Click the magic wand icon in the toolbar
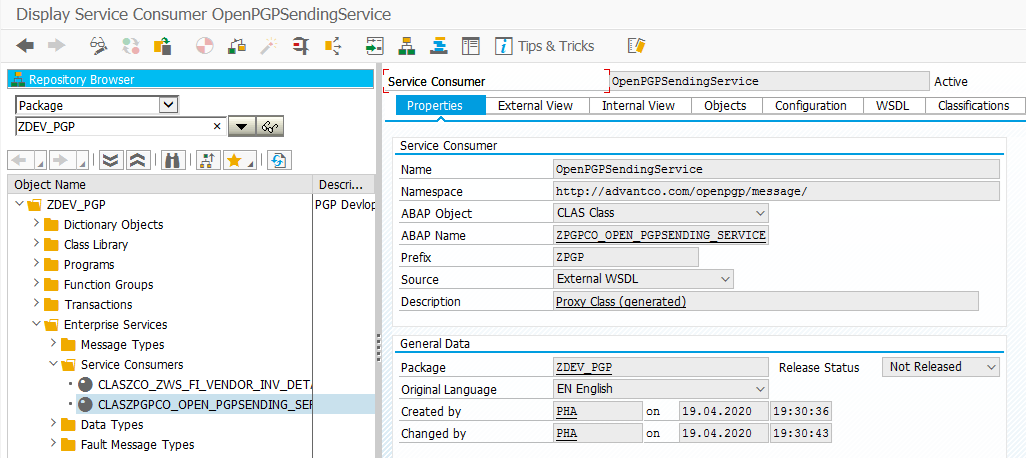 click(269, 46)
